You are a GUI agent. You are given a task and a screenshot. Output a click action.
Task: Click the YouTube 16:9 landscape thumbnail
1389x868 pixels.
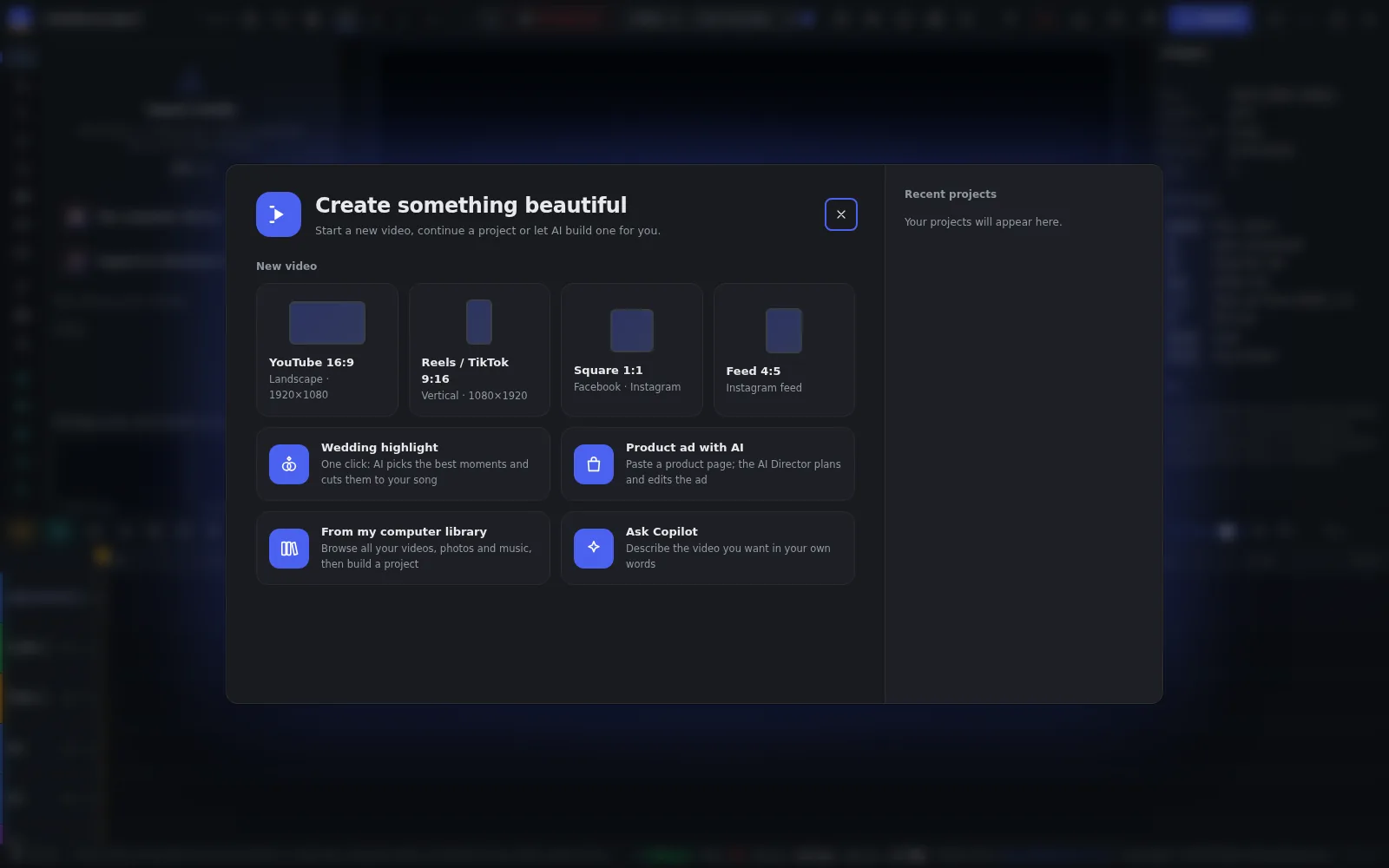click(x=327, y=323)
